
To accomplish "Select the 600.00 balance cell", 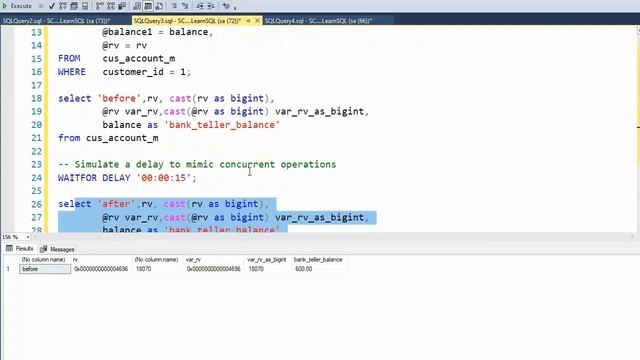I will pyautogui.click(x=319, y=269).
